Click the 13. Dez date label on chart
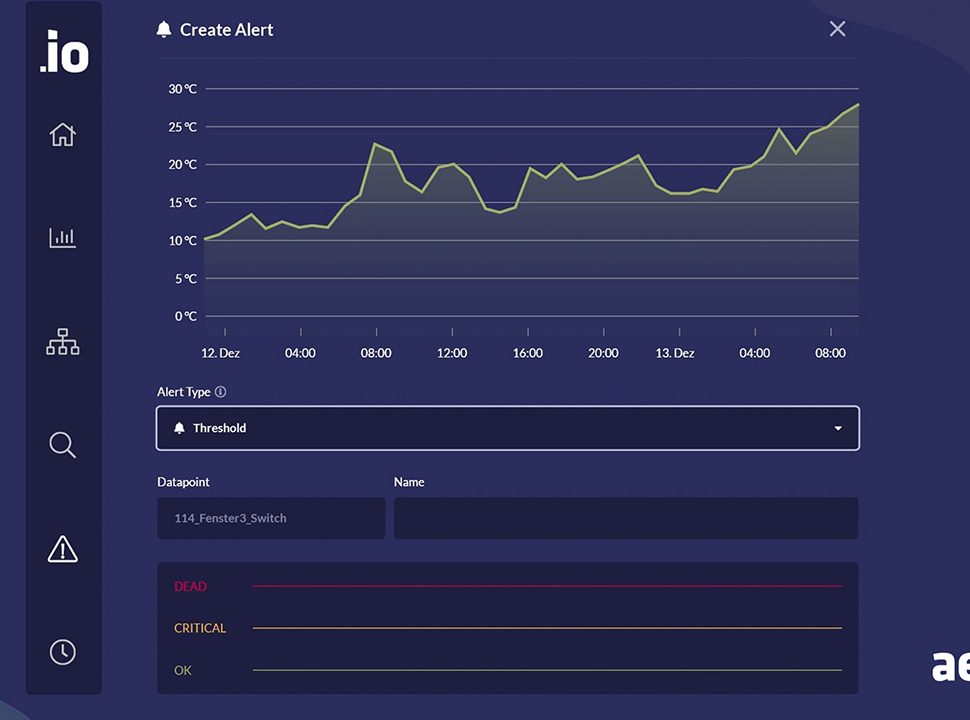 click(x=675, y=353)
